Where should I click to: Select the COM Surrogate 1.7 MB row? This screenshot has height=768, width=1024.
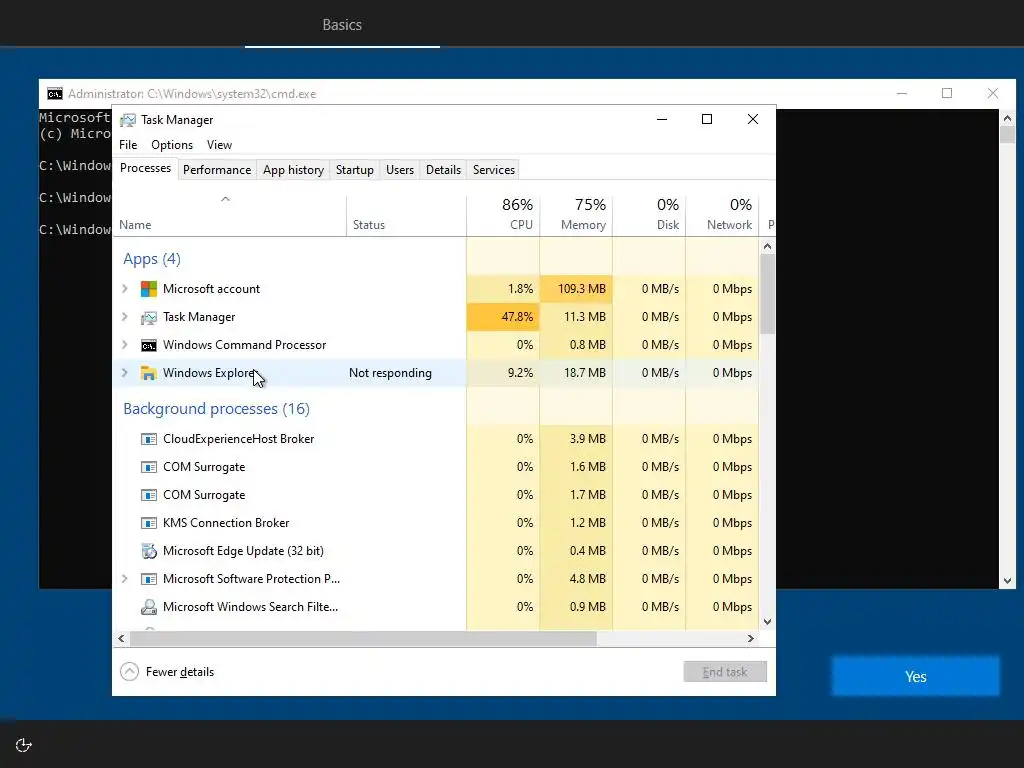tap(436, 495)
